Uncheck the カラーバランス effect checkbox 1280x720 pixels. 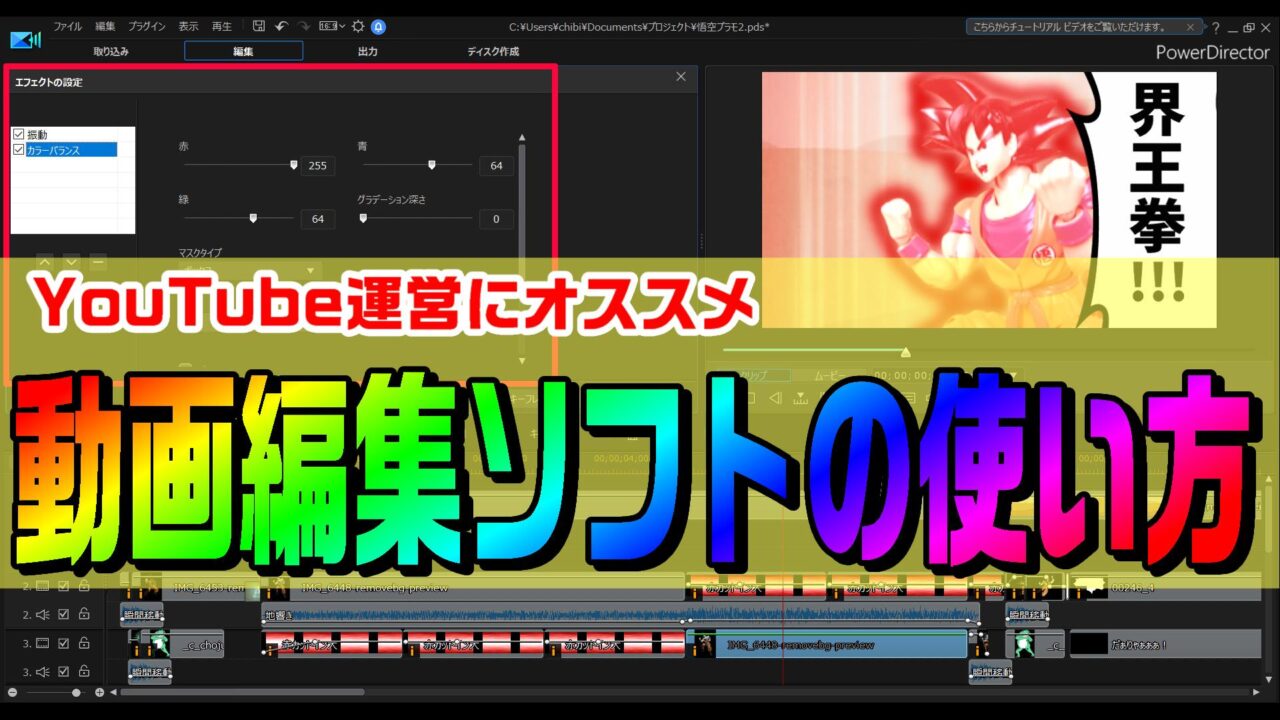19,150
